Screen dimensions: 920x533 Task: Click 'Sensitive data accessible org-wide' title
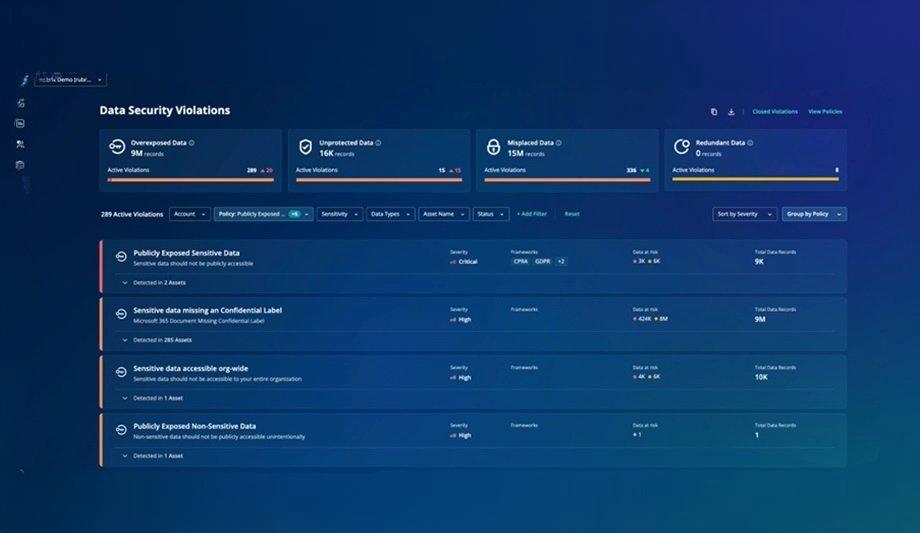point(191,369)
